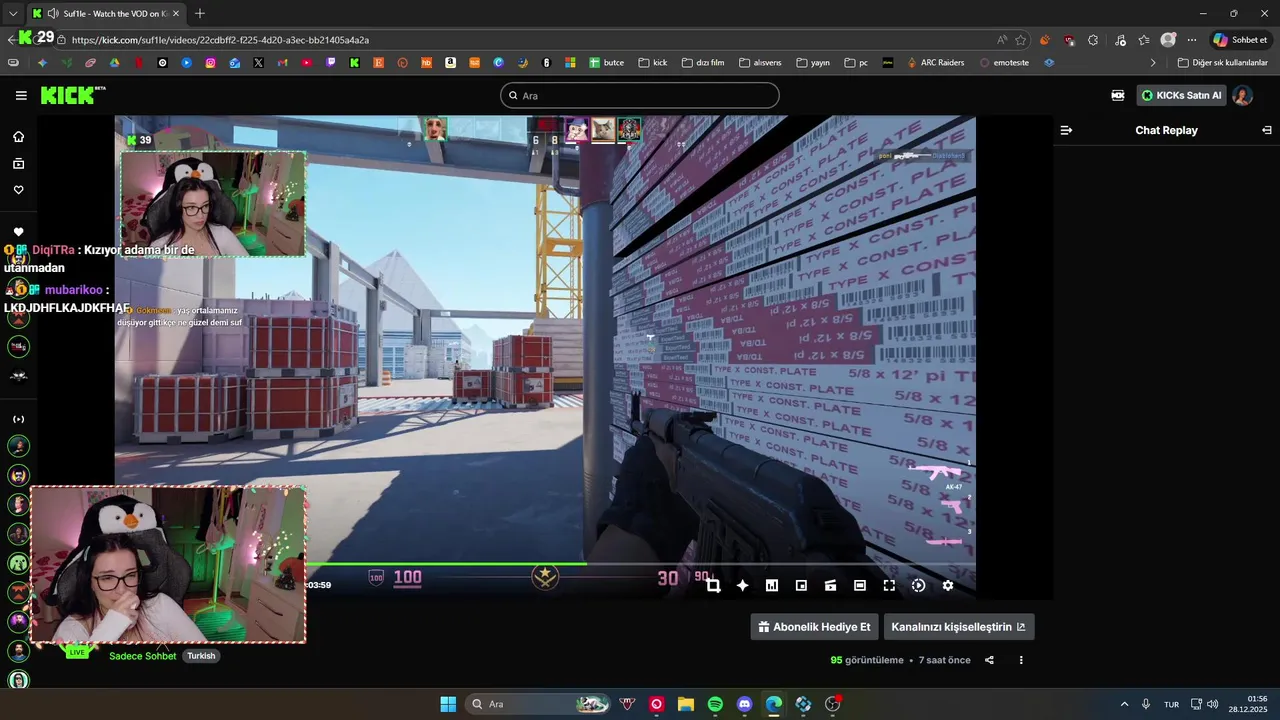Open browser settings ellipsis menu

(x=1191, y=40)
